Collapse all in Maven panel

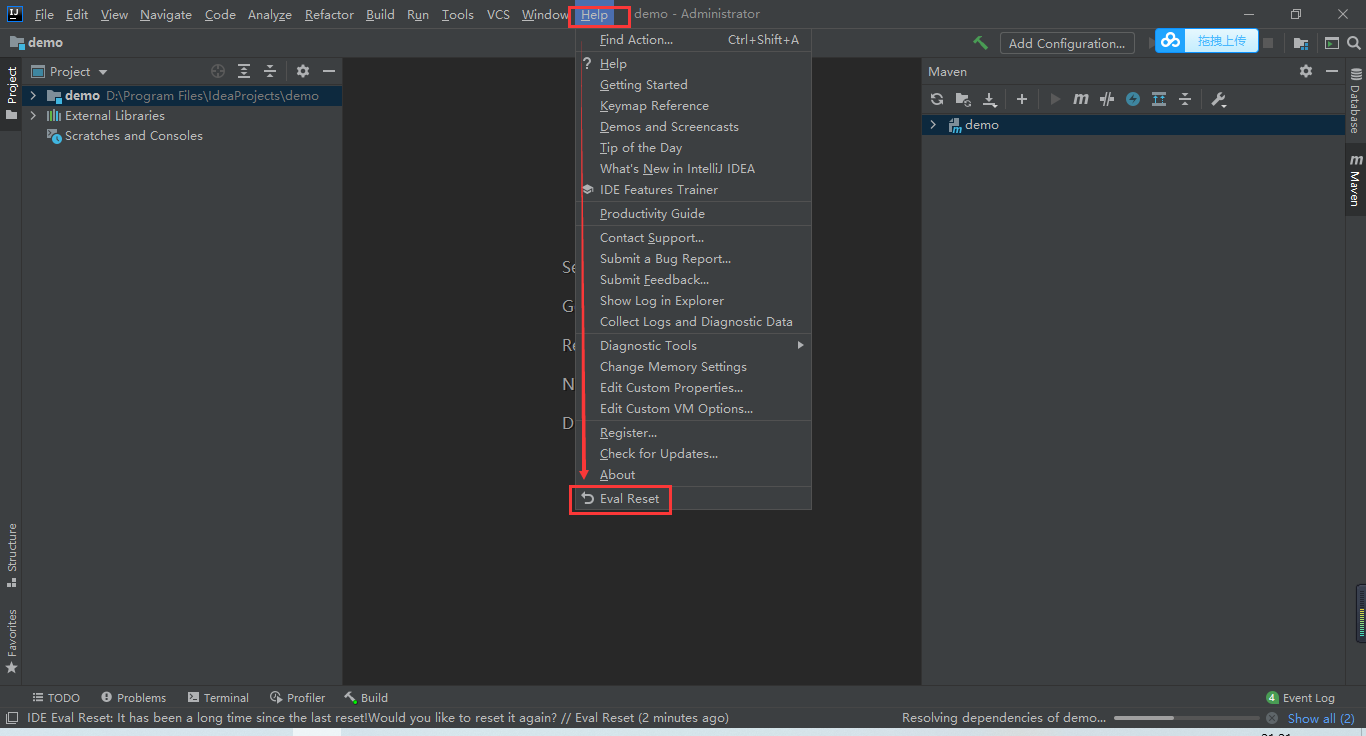tap(1185, 99)
